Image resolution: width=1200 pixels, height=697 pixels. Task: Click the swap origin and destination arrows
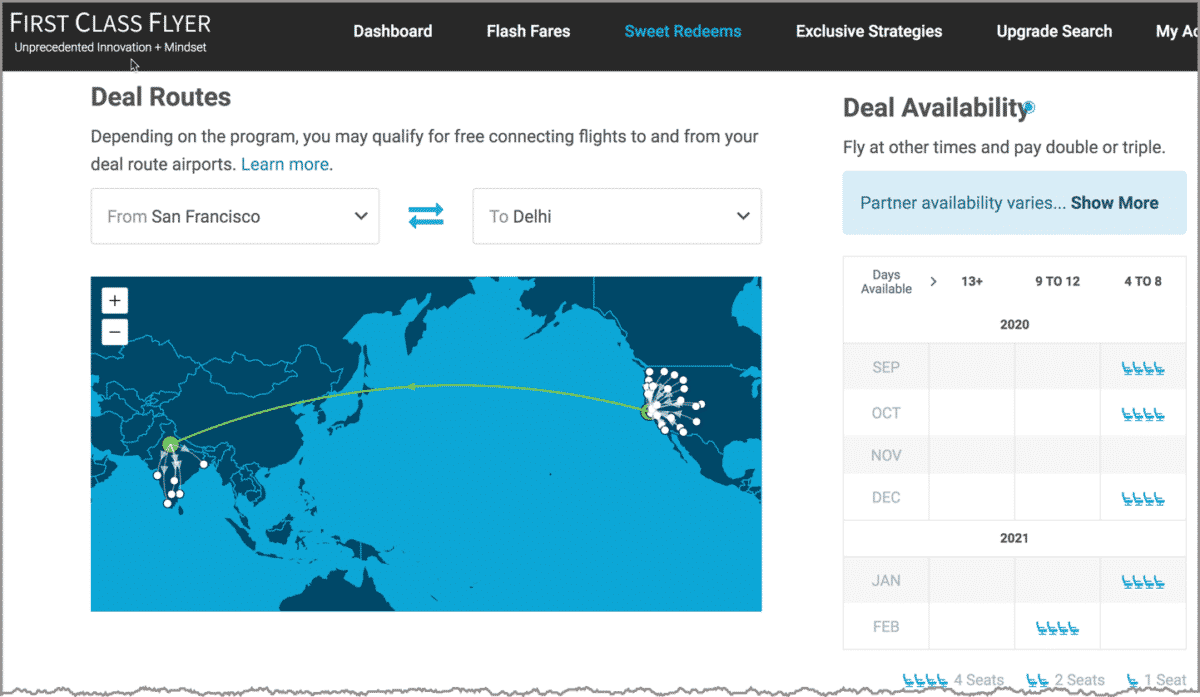coord(426,216)
